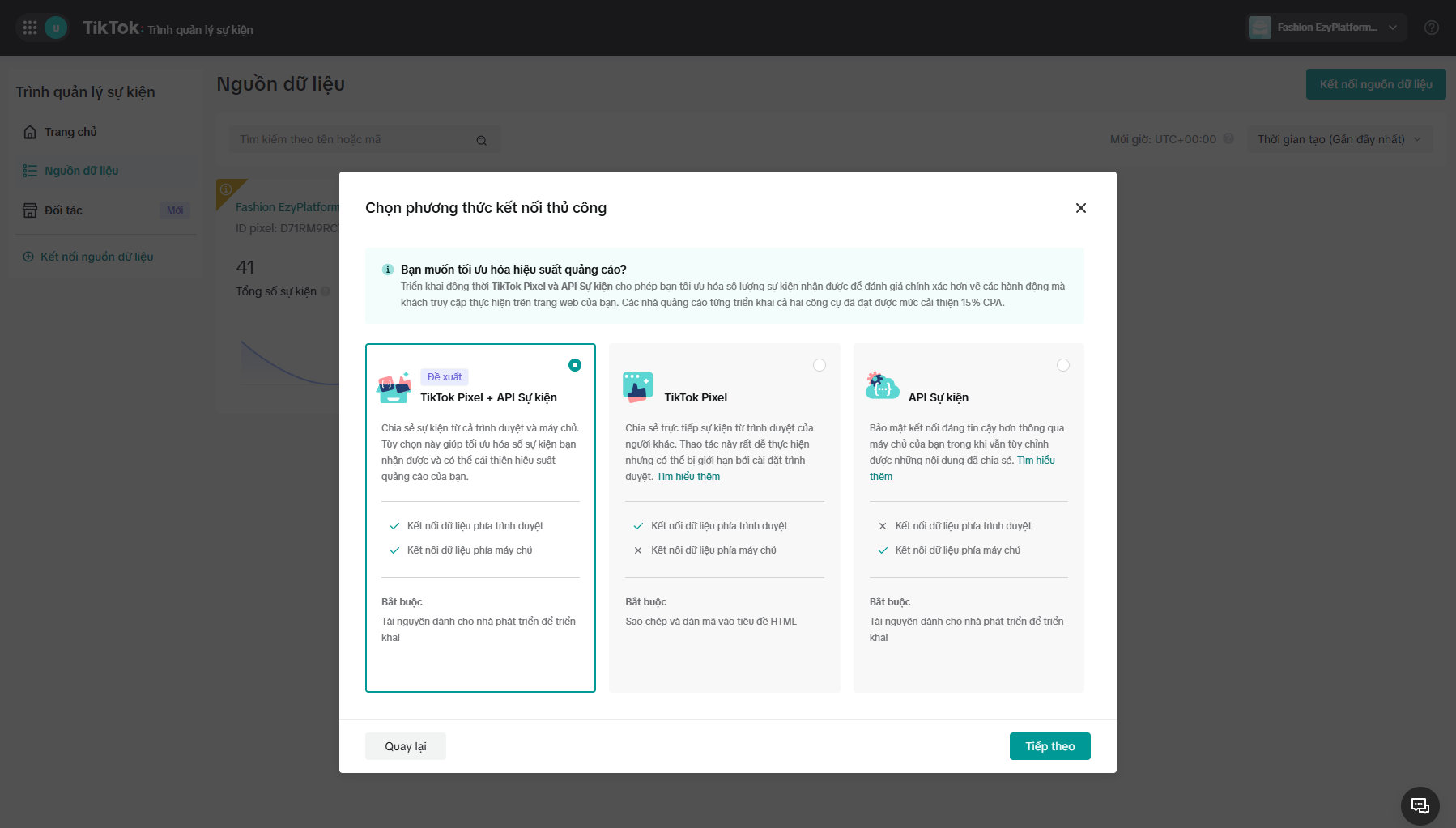This screenshot has height=828, width=1456.
Task: Click the round user avatar in header
Action: pos(56,28)
